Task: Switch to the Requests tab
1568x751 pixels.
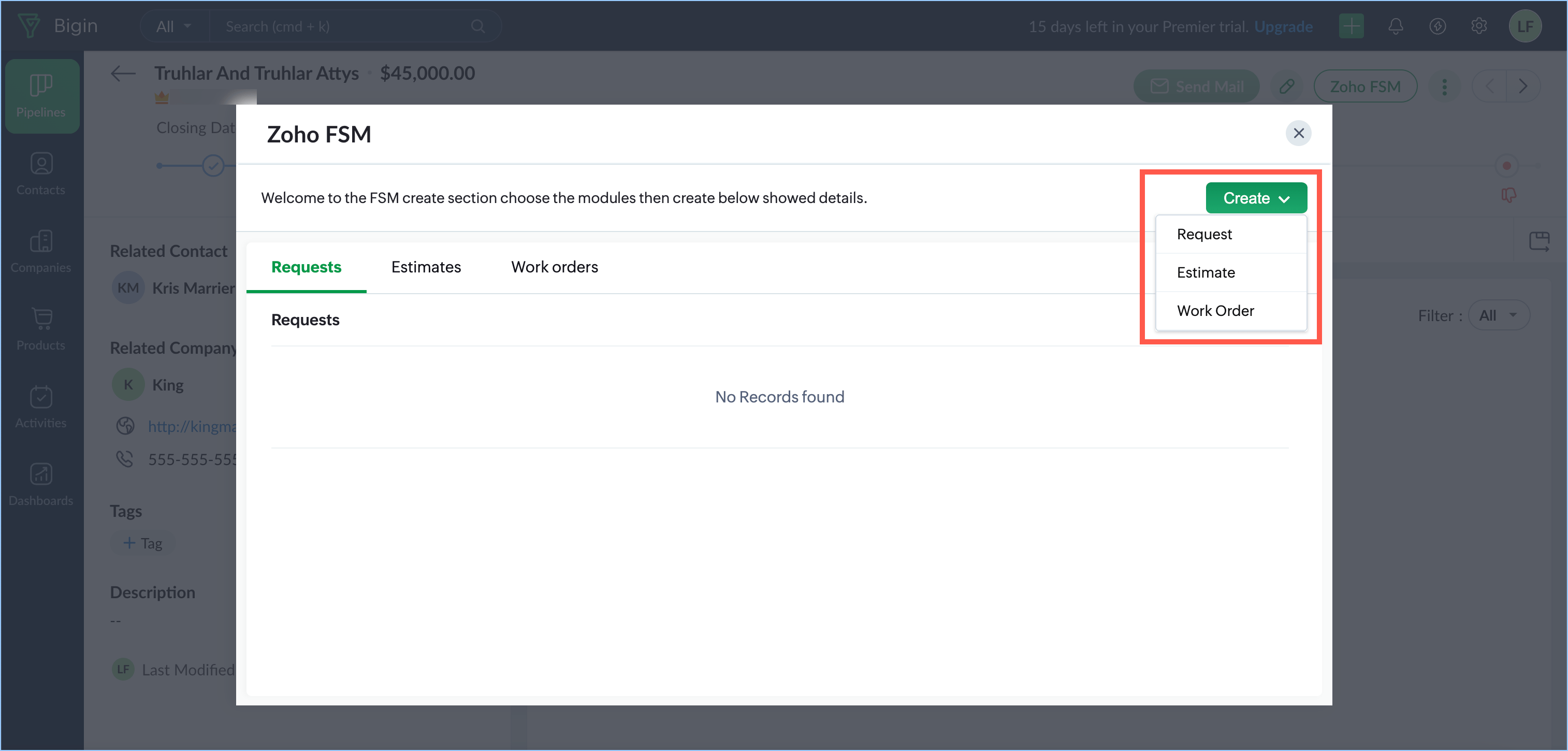Action: coord(306,267)
